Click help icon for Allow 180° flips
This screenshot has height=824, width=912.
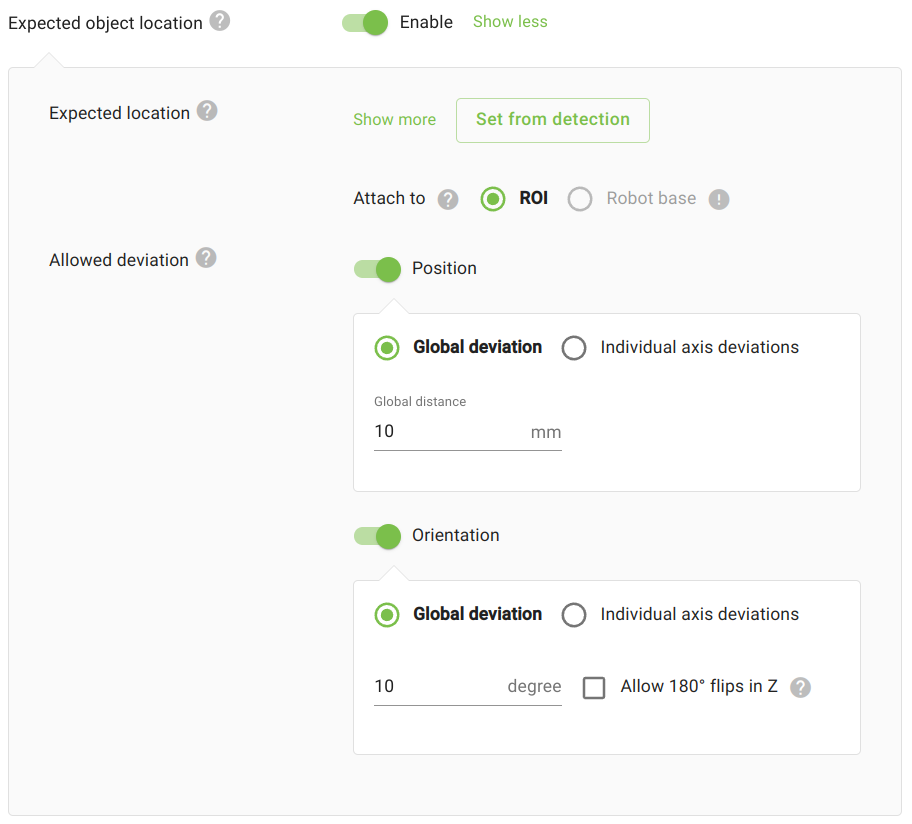[x=800, y=687]
